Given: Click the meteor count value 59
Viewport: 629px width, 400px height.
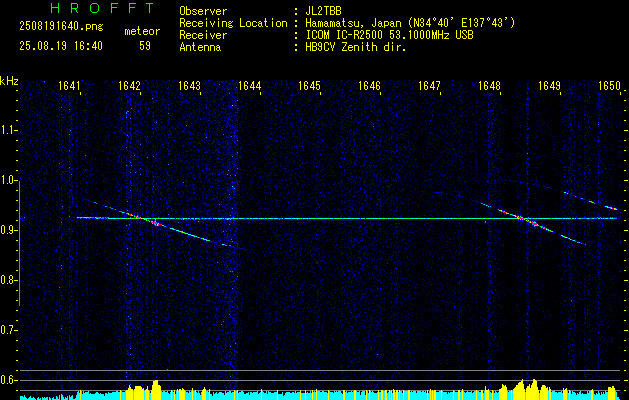Looking at the screenshot, I should click(145, 46).
